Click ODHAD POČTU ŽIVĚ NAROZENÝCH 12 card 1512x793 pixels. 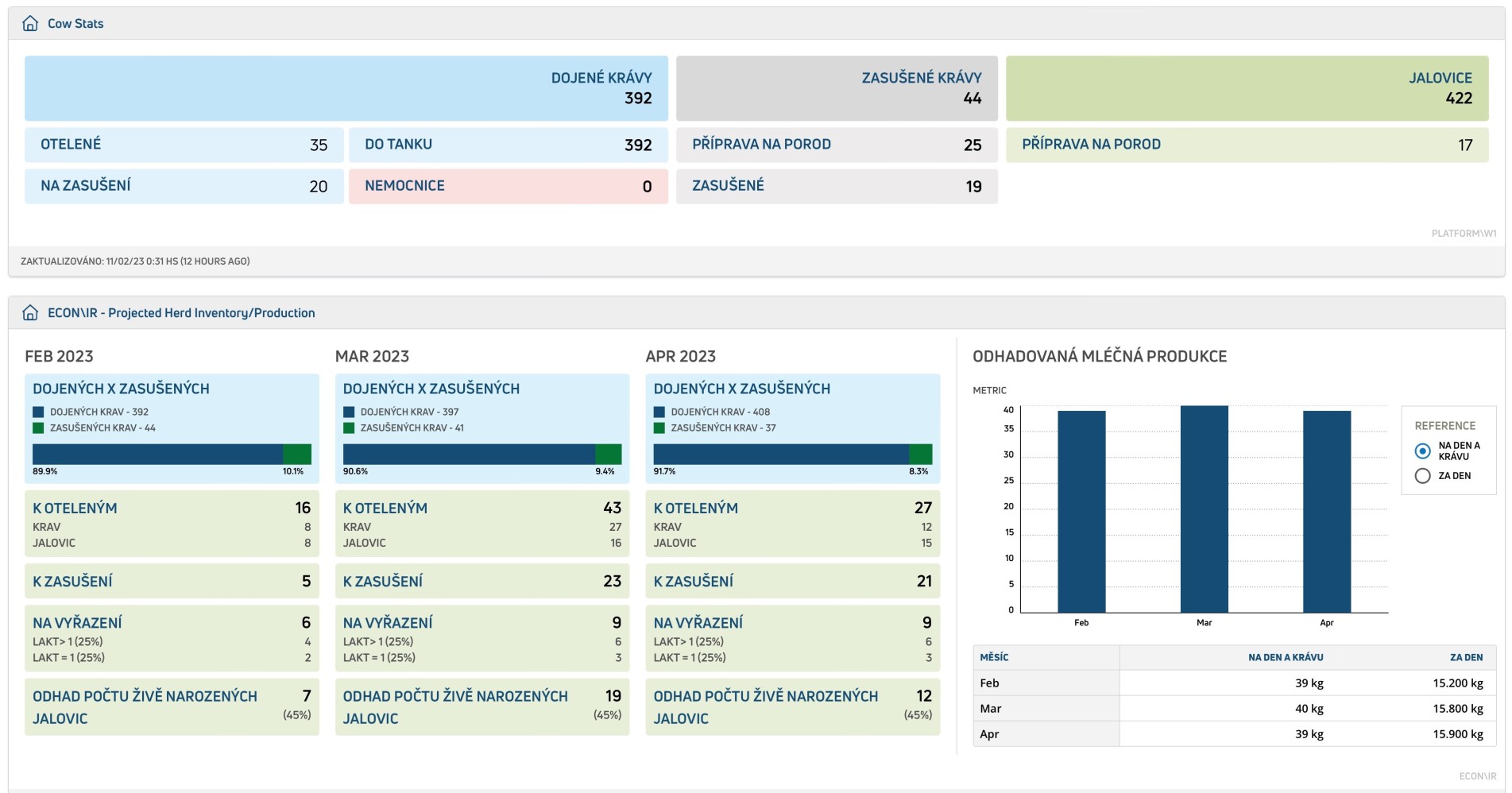793,706
